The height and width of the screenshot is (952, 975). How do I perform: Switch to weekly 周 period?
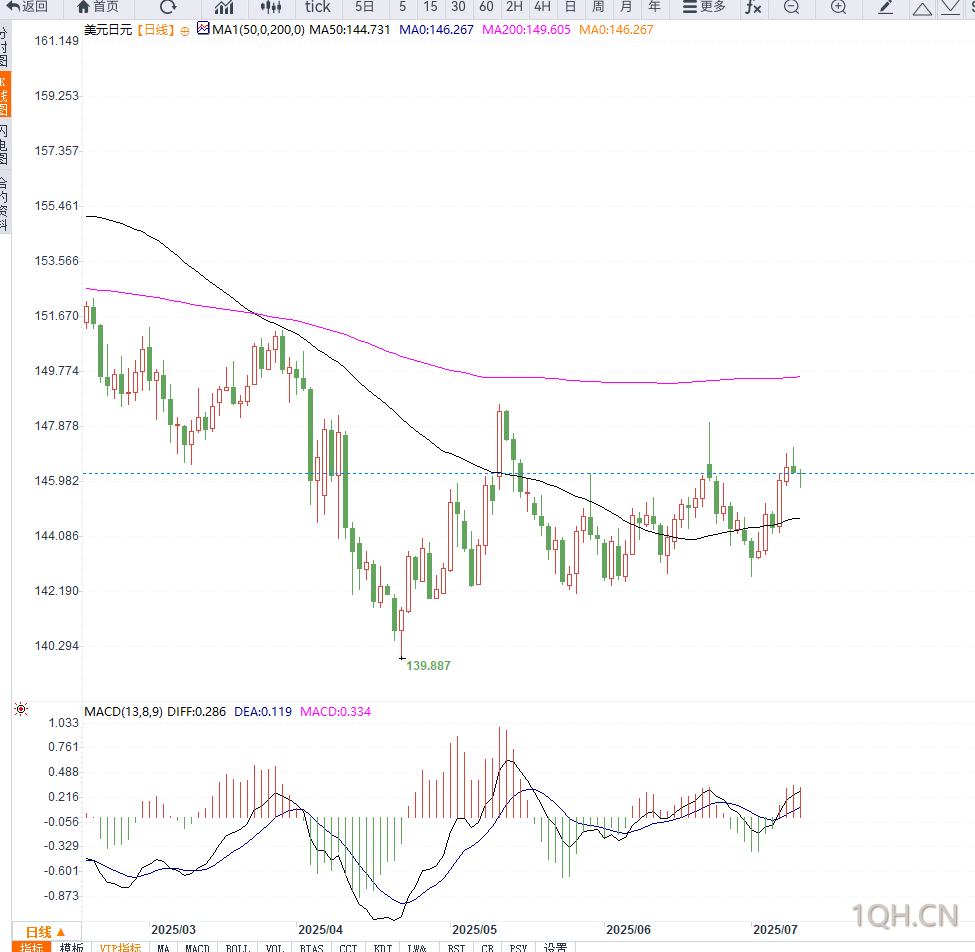pos(598,7)
